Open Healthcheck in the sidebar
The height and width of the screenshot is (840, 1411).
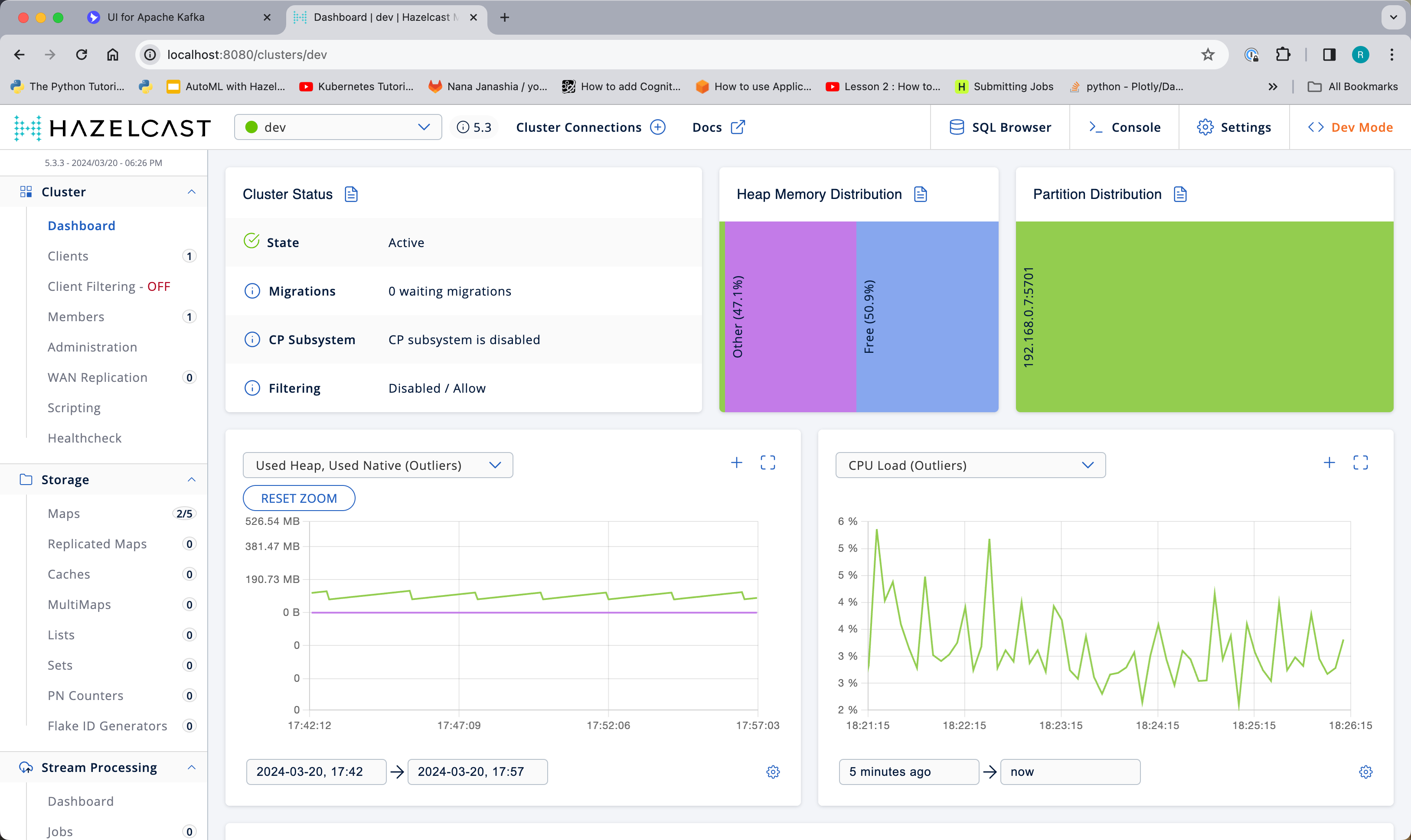click(x=85, y=438)
